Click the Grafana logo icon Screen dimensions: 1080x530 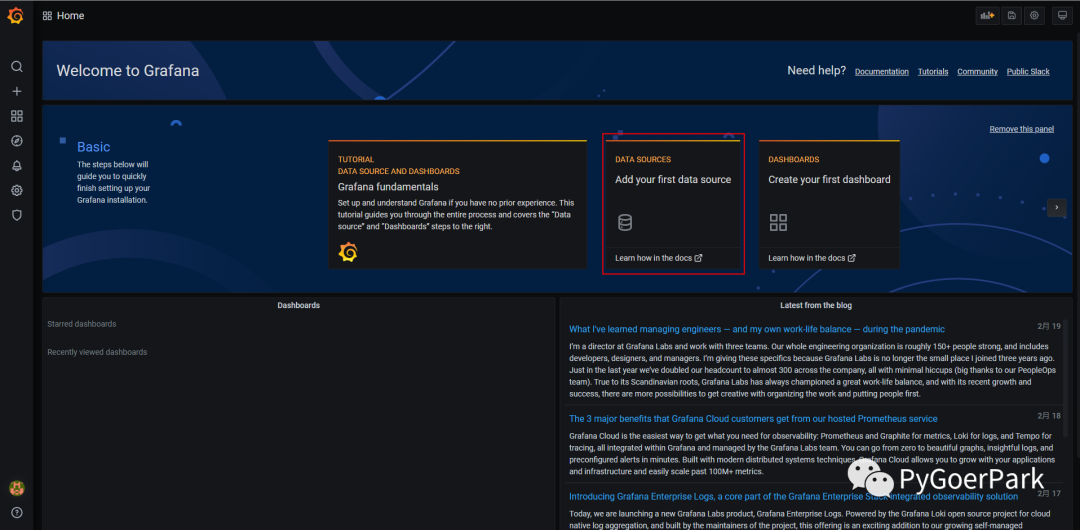pyautogui.click(x=15, y=15)
